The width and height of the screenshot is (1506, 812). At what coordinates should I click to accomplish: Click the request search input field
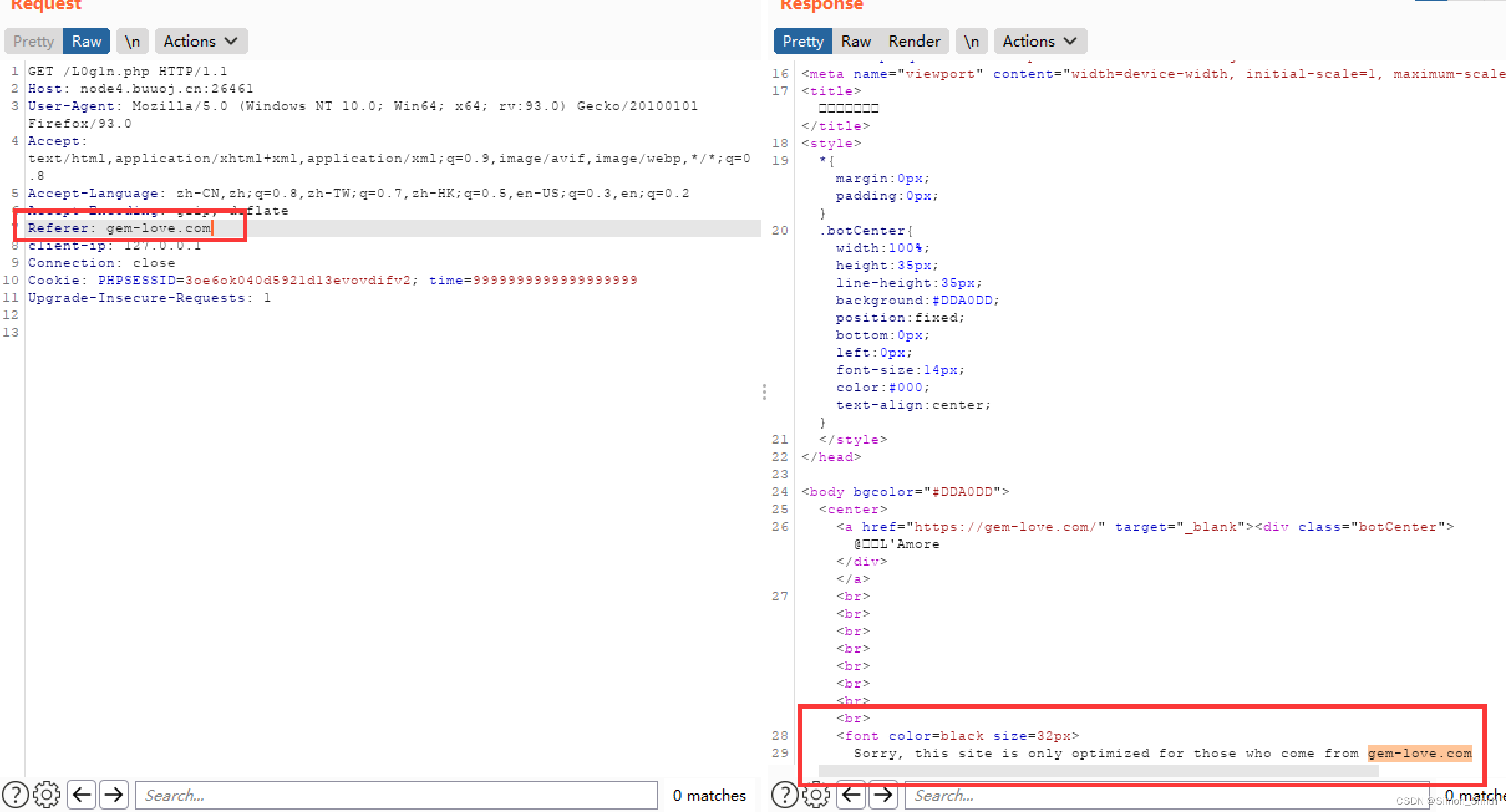pos(396,795)
